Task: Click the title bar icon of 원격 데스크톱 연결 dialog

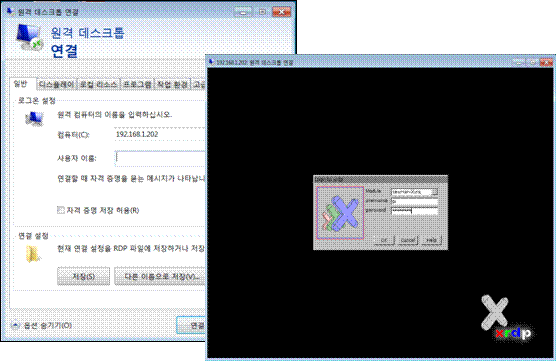Action: click(11, 11)
